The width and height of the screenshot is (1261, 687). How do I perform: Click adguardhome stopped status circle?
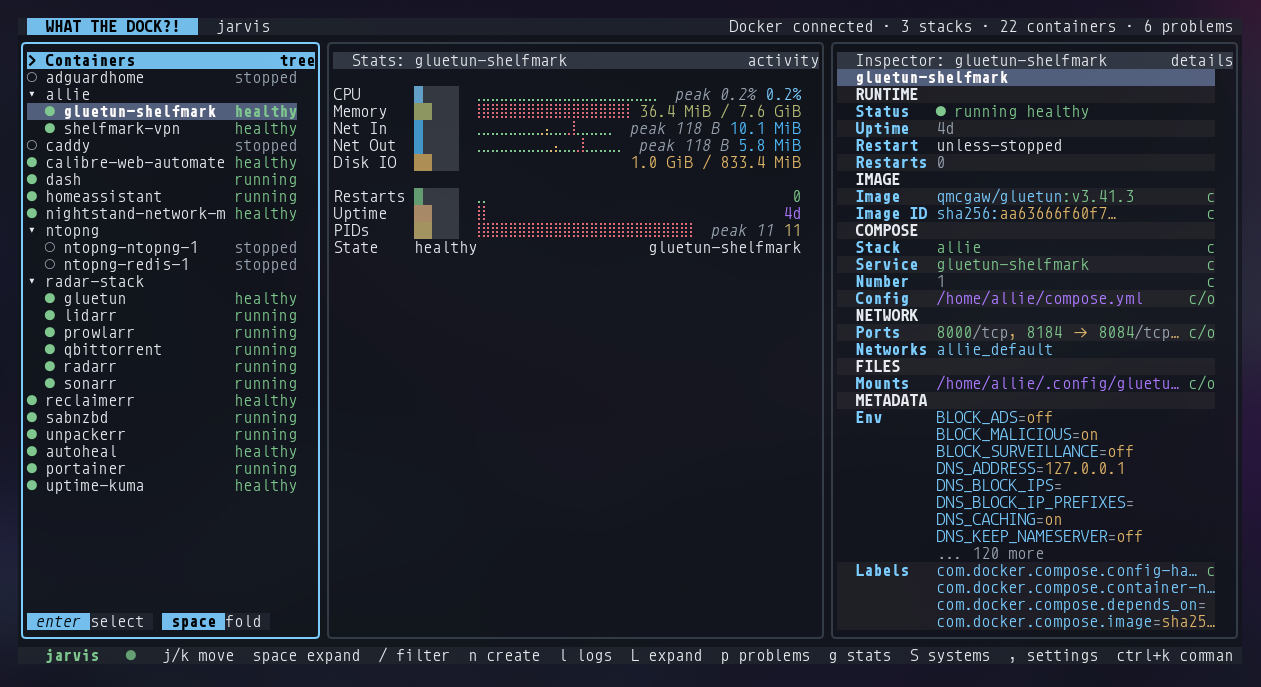coord(32,78)
